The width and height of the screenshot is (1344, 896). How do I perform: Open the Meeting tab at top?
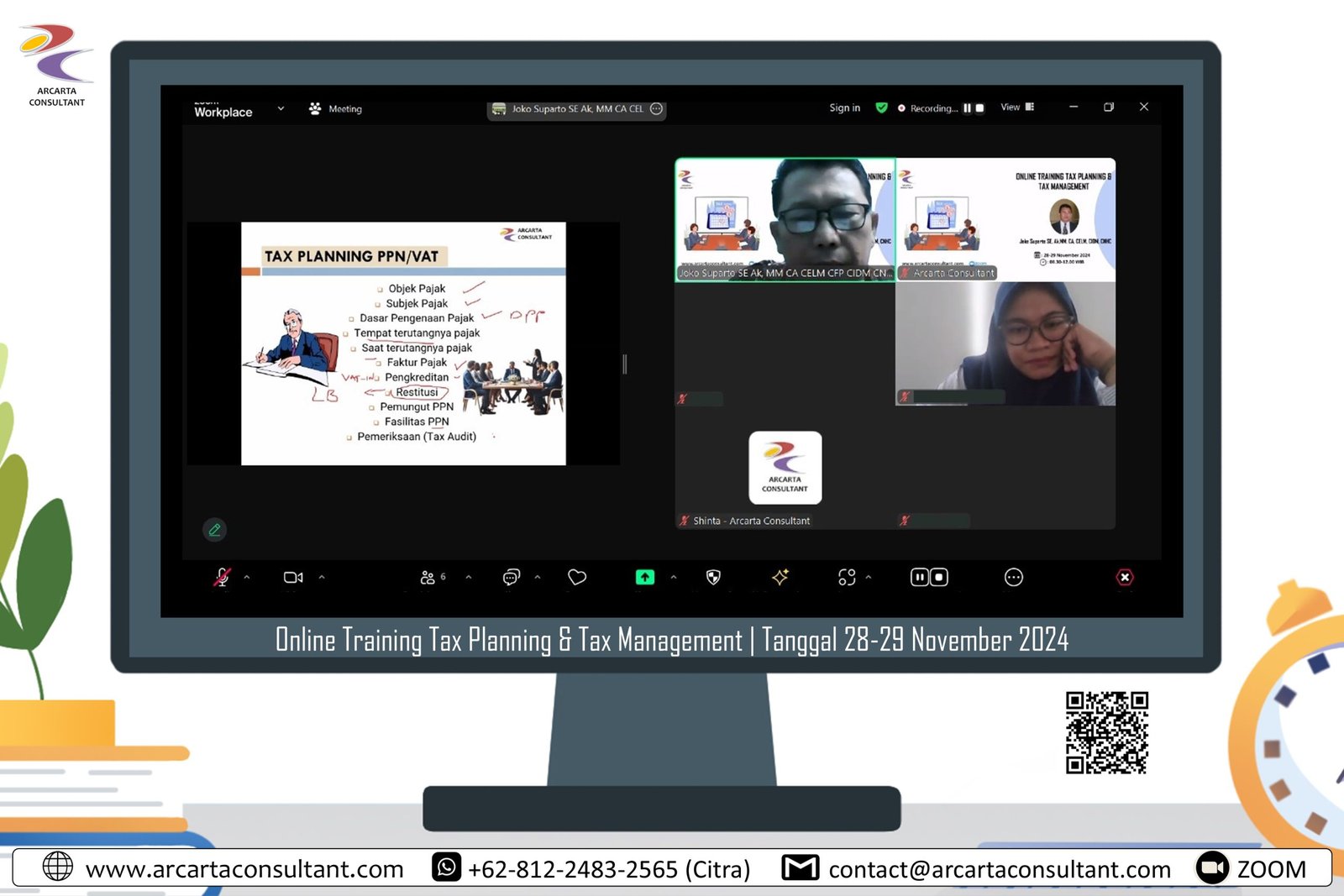point(336,109)
